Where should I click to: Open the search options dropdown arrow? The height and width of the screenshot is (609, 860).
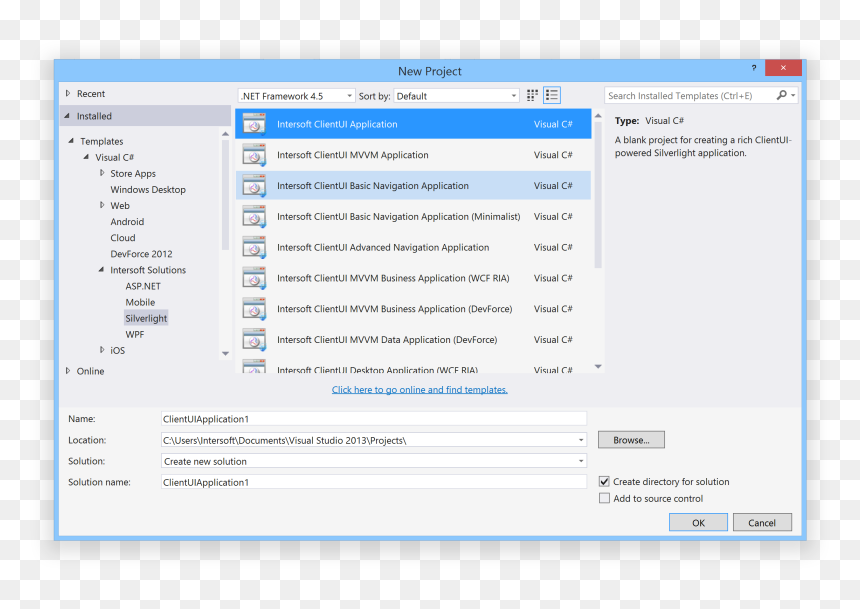(x=793, y=95)
